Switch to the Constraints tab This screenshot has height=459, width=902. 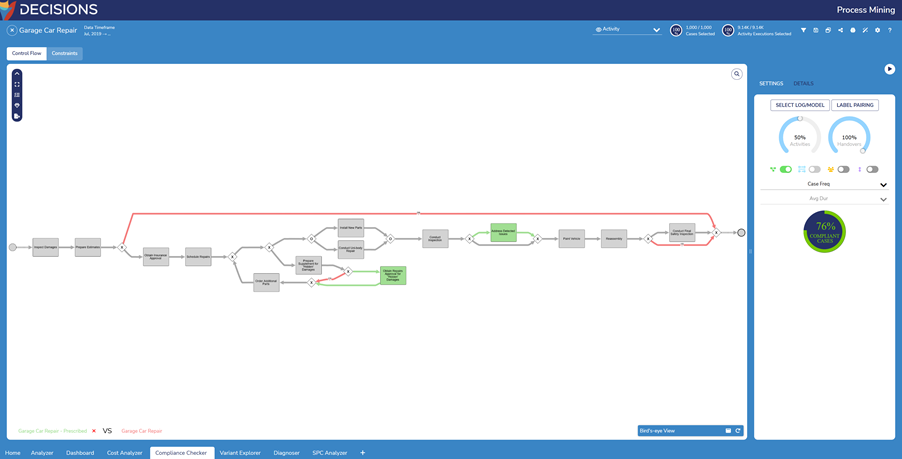[65, 54]
